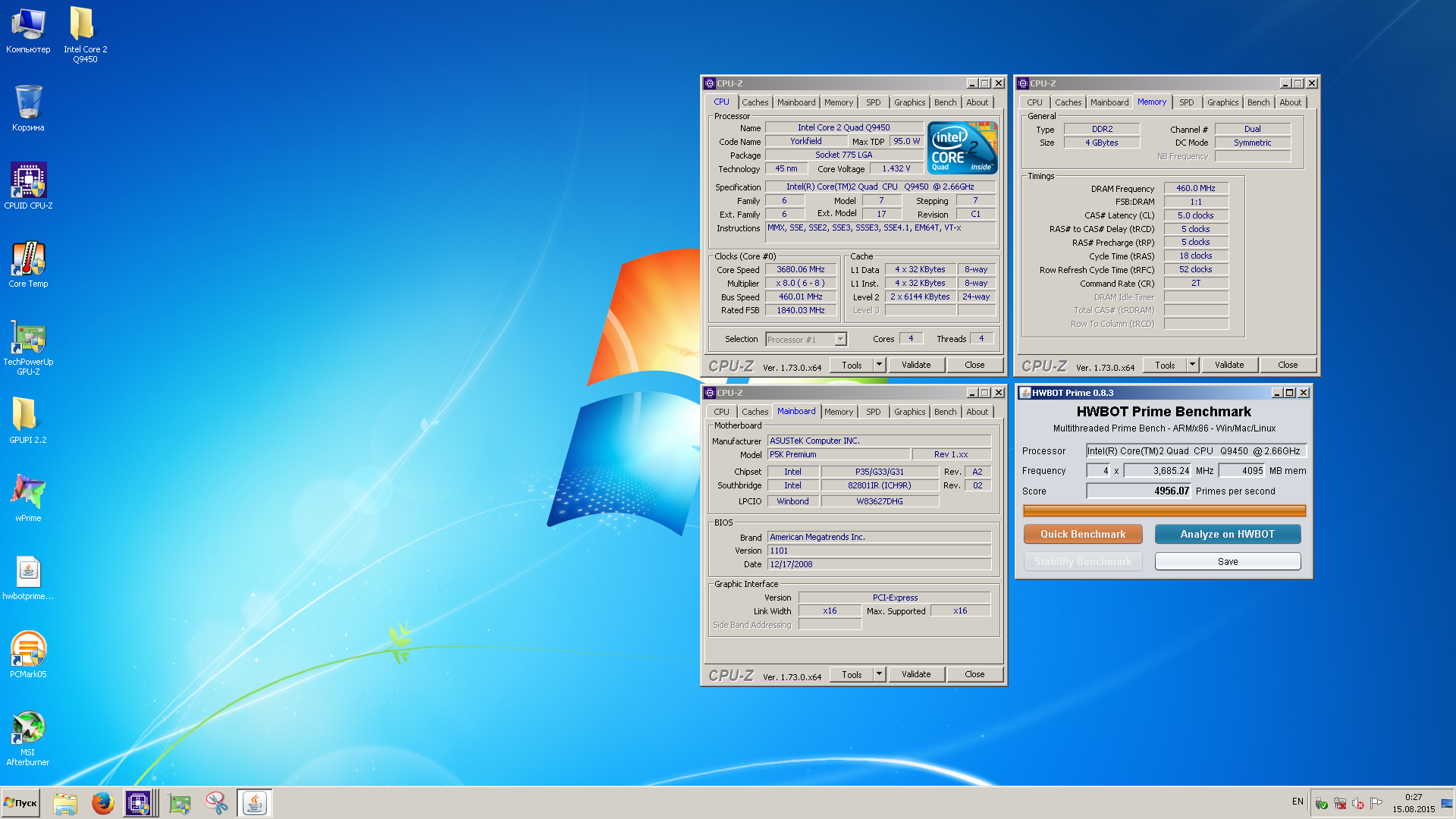The image size is (1456, 819).
Task: Click Tools button in CPU tab window
Action: [852, 365]
